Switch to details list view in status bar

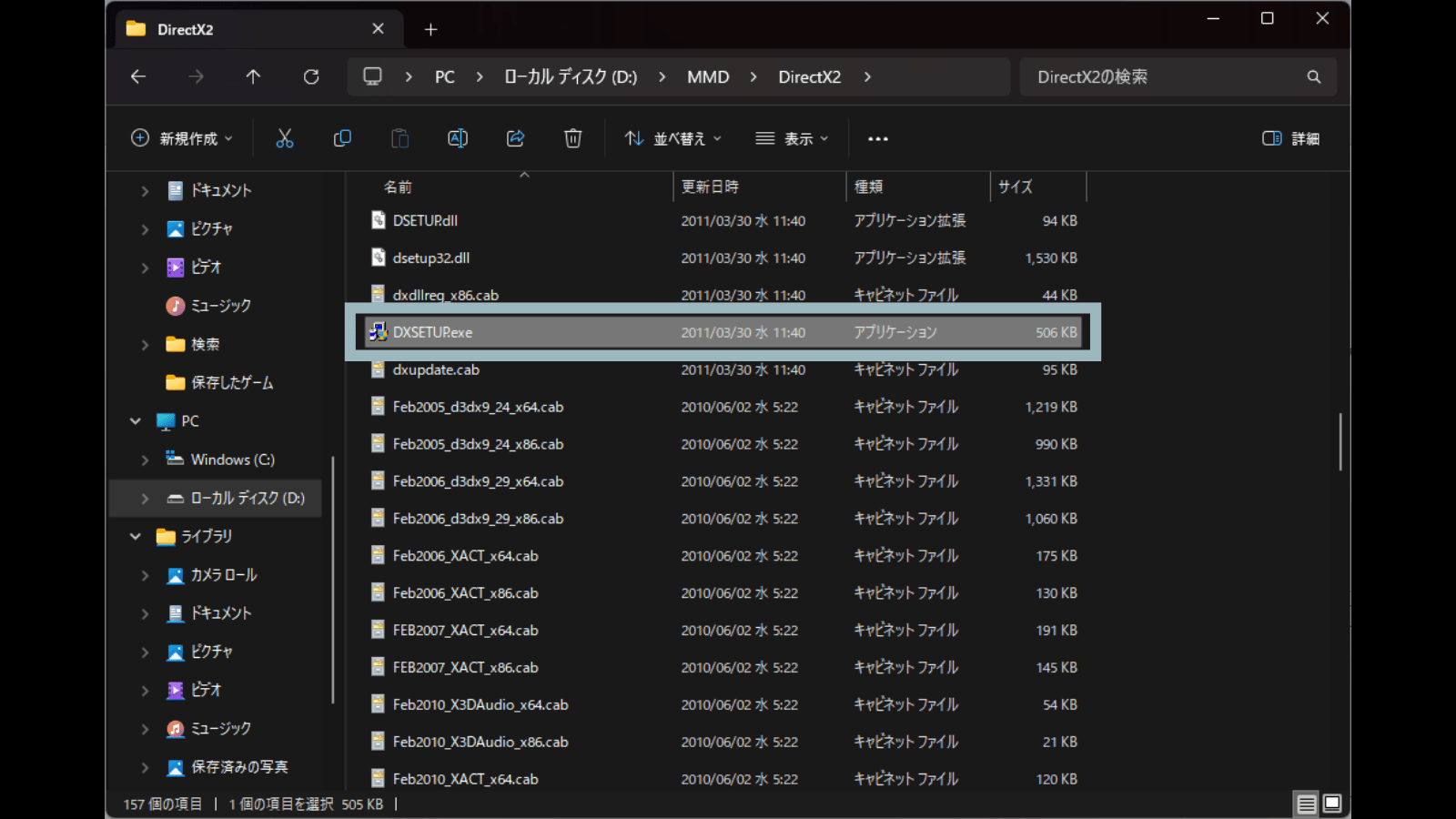pos(1306,804)
